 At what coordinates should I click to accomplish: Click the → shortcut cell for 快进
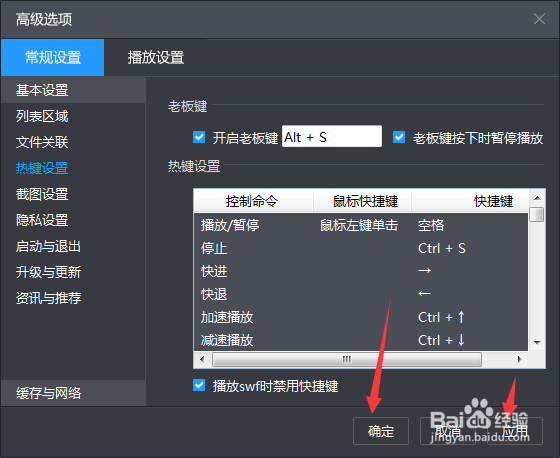click(424, 271)
